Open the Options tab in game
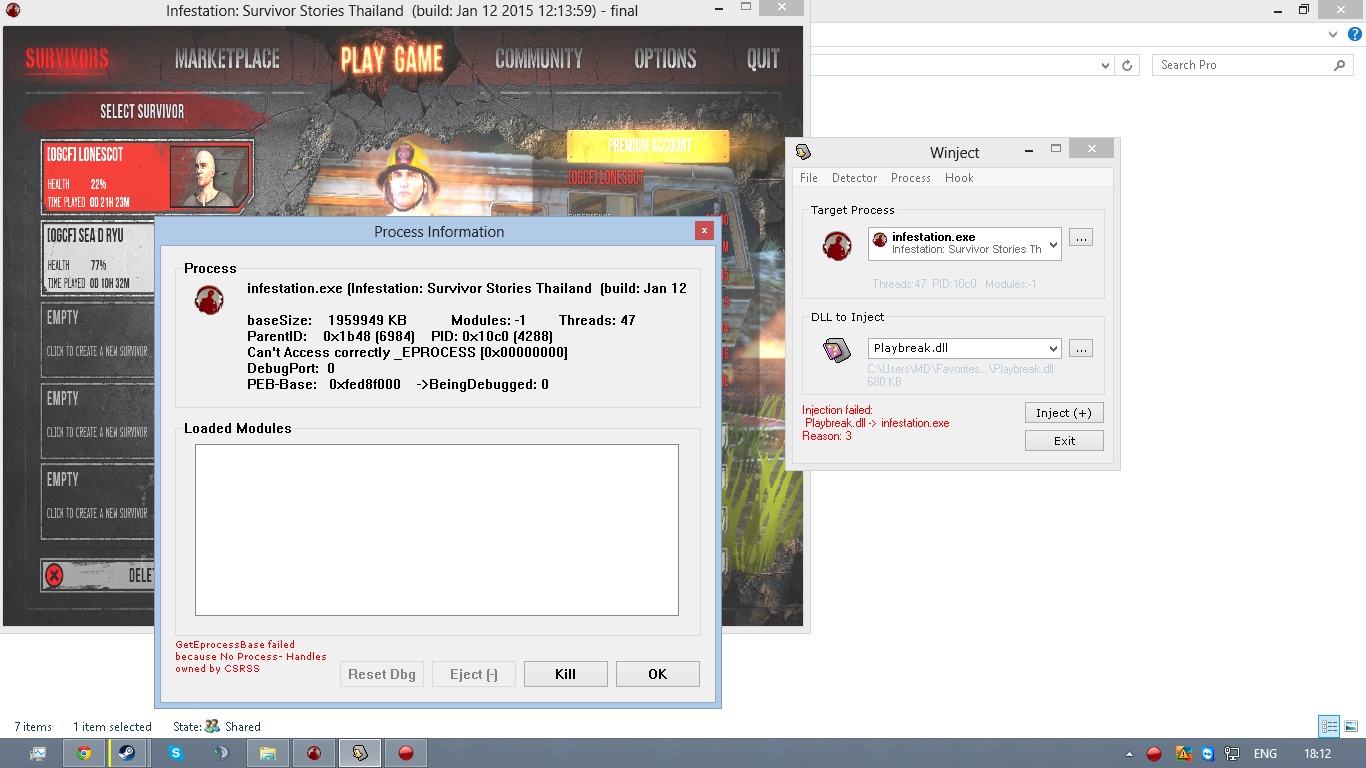Viewport: 1366px width, 768px height. (665, 59)
